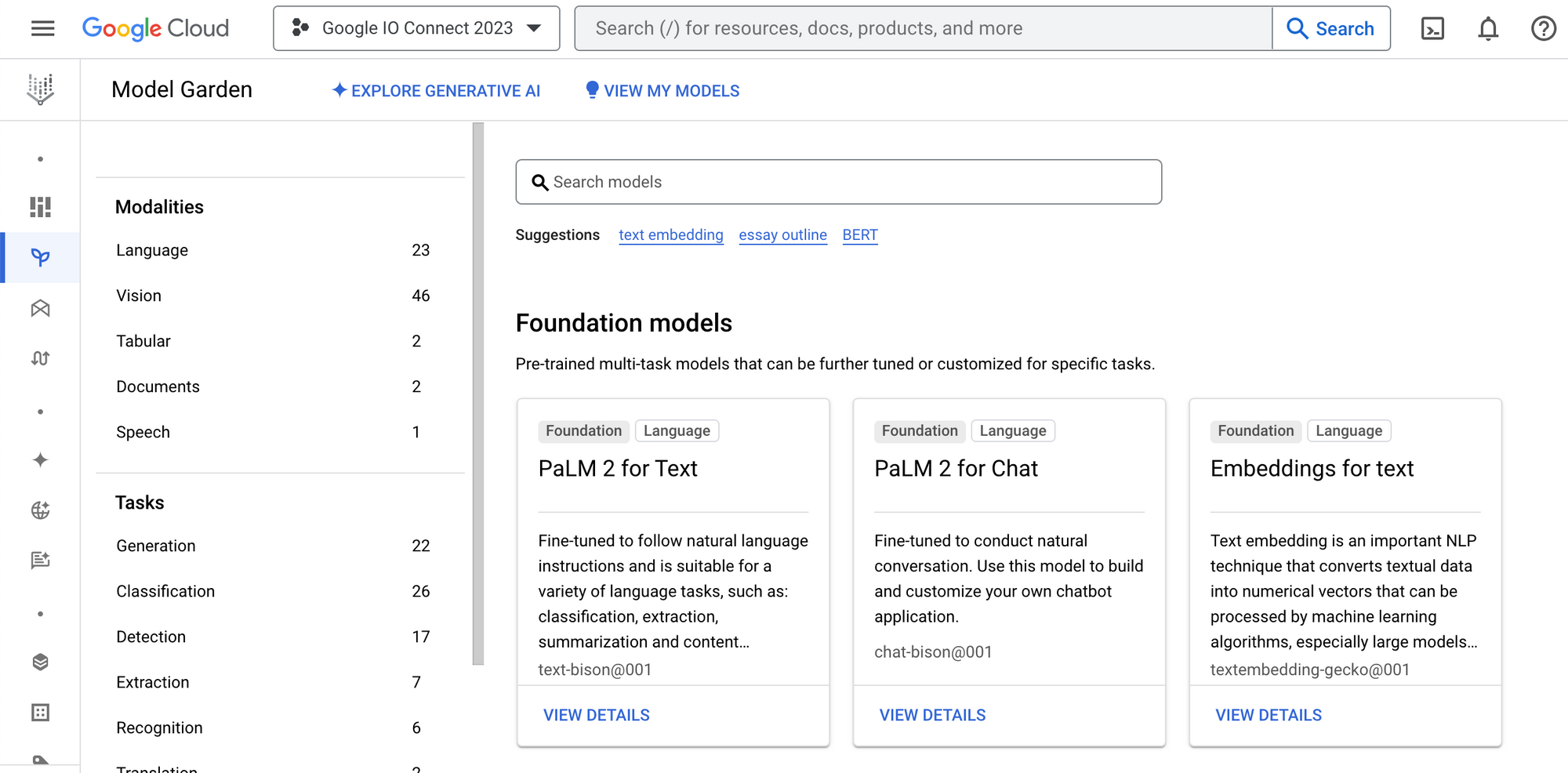Click the BERT suggestion link
1568x773 pixels.
859,235
